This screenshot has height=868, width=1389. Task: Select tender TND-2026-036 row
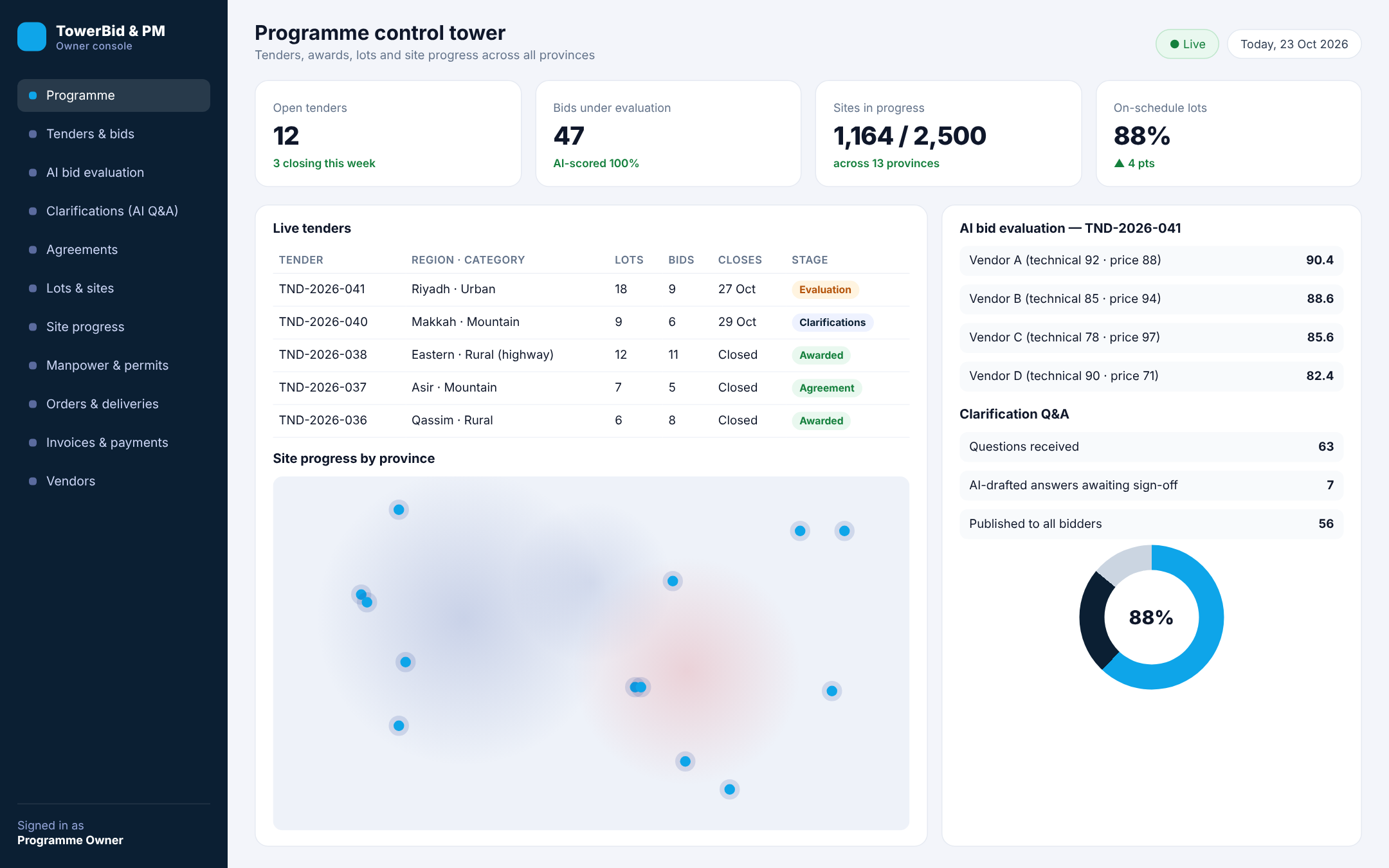pos(591,420)
